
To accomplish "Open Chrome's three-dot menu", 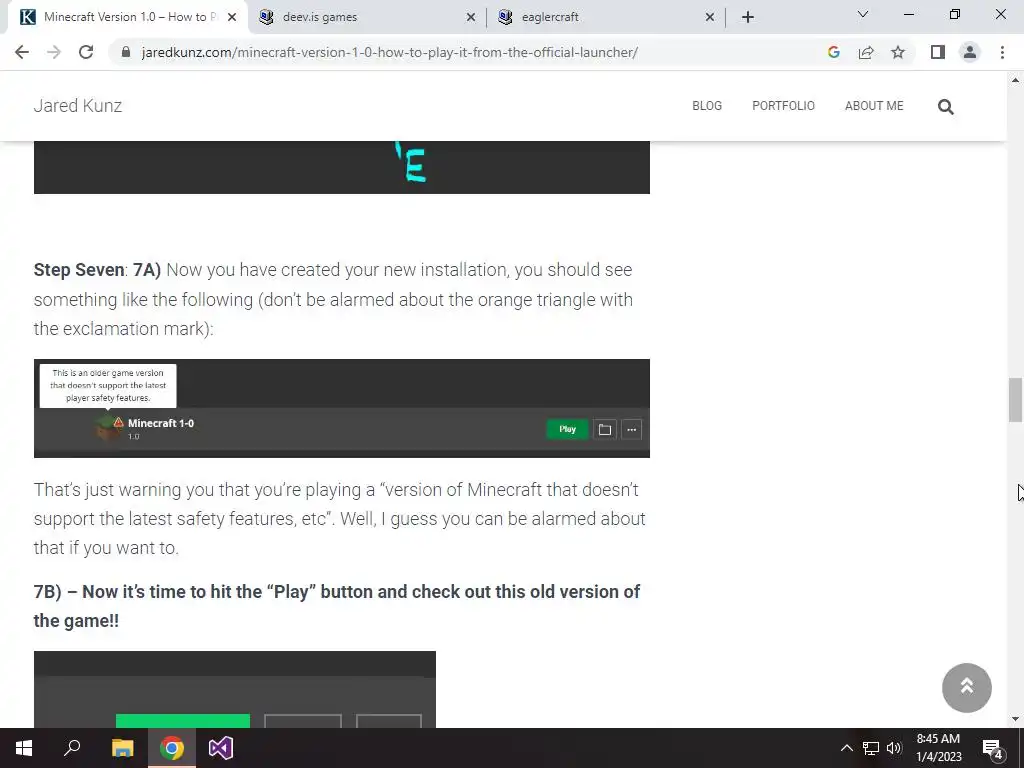I will 1002,52.
